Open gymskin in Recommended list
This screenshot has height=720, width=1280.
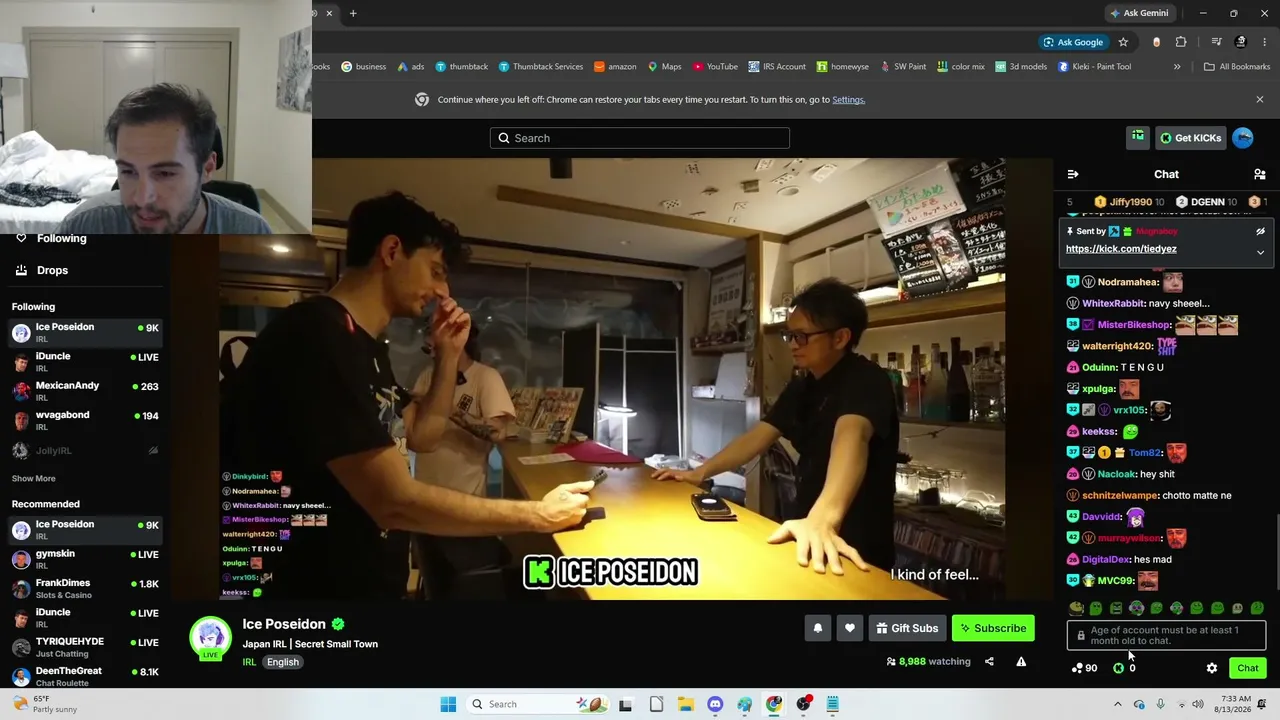coord(85,559)
